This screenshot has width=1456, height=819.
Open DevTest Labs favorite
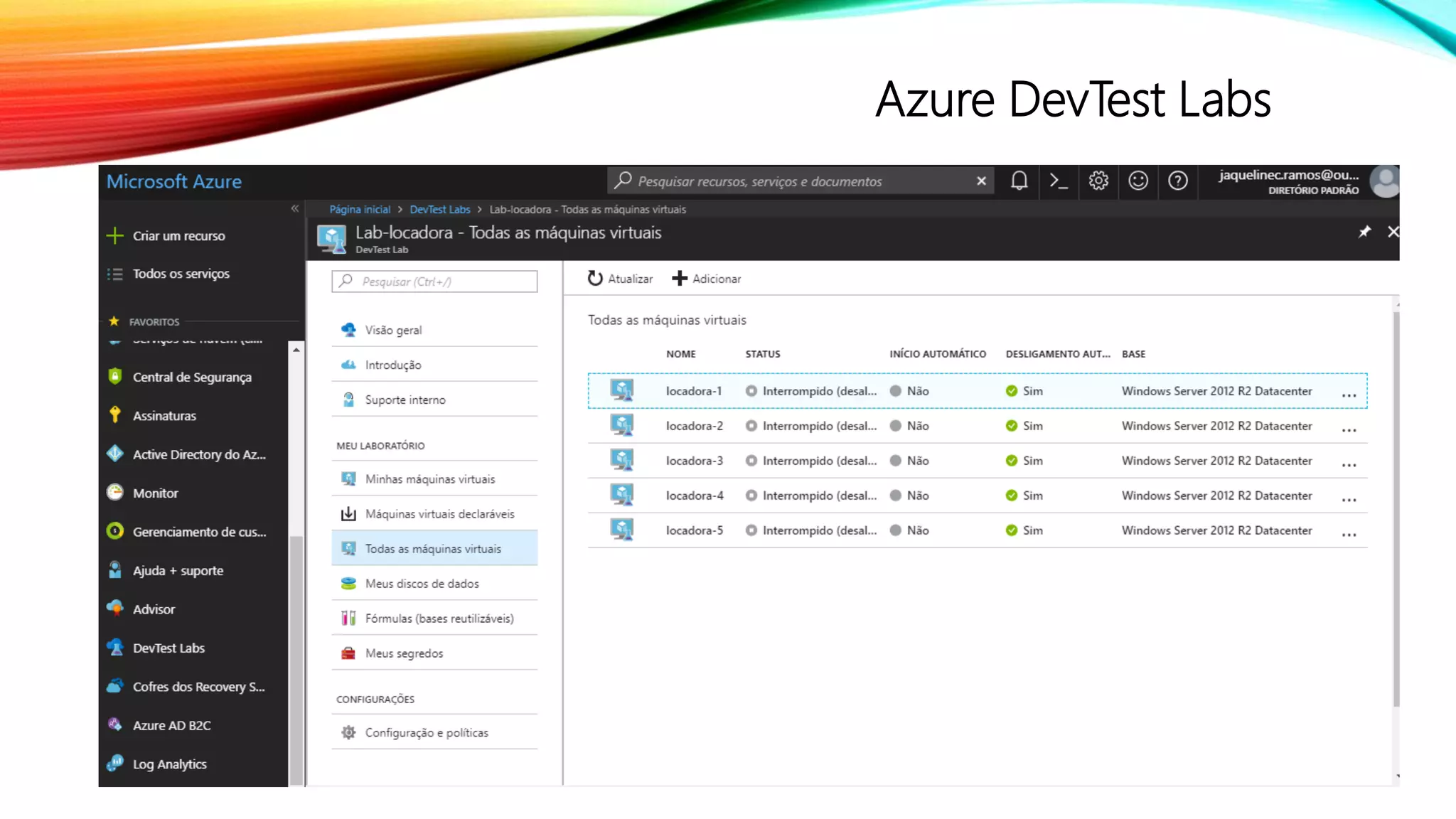pos(168,648)
